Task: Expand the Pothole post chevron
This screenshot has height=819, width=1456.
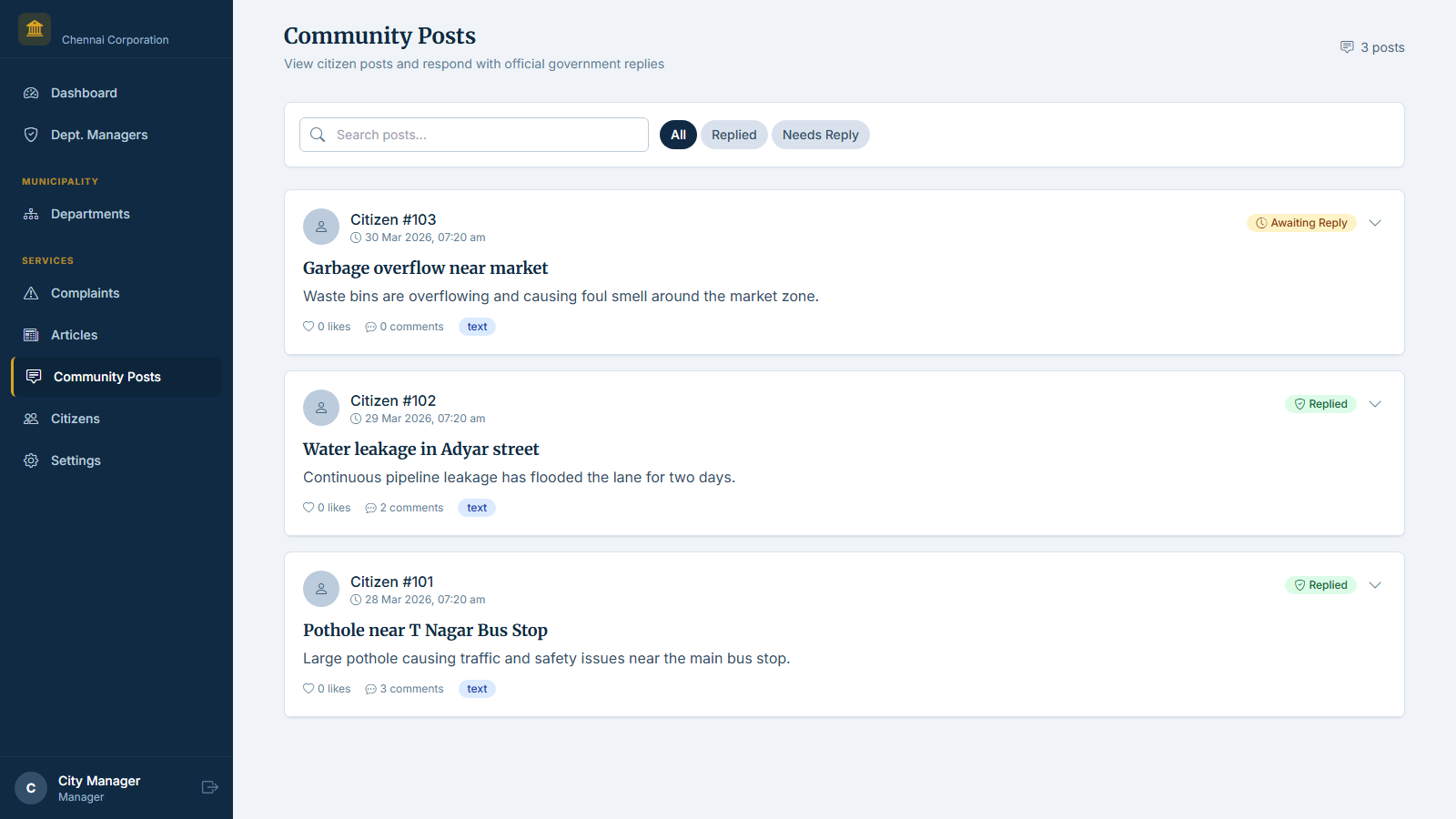Action: point(1375,585)
